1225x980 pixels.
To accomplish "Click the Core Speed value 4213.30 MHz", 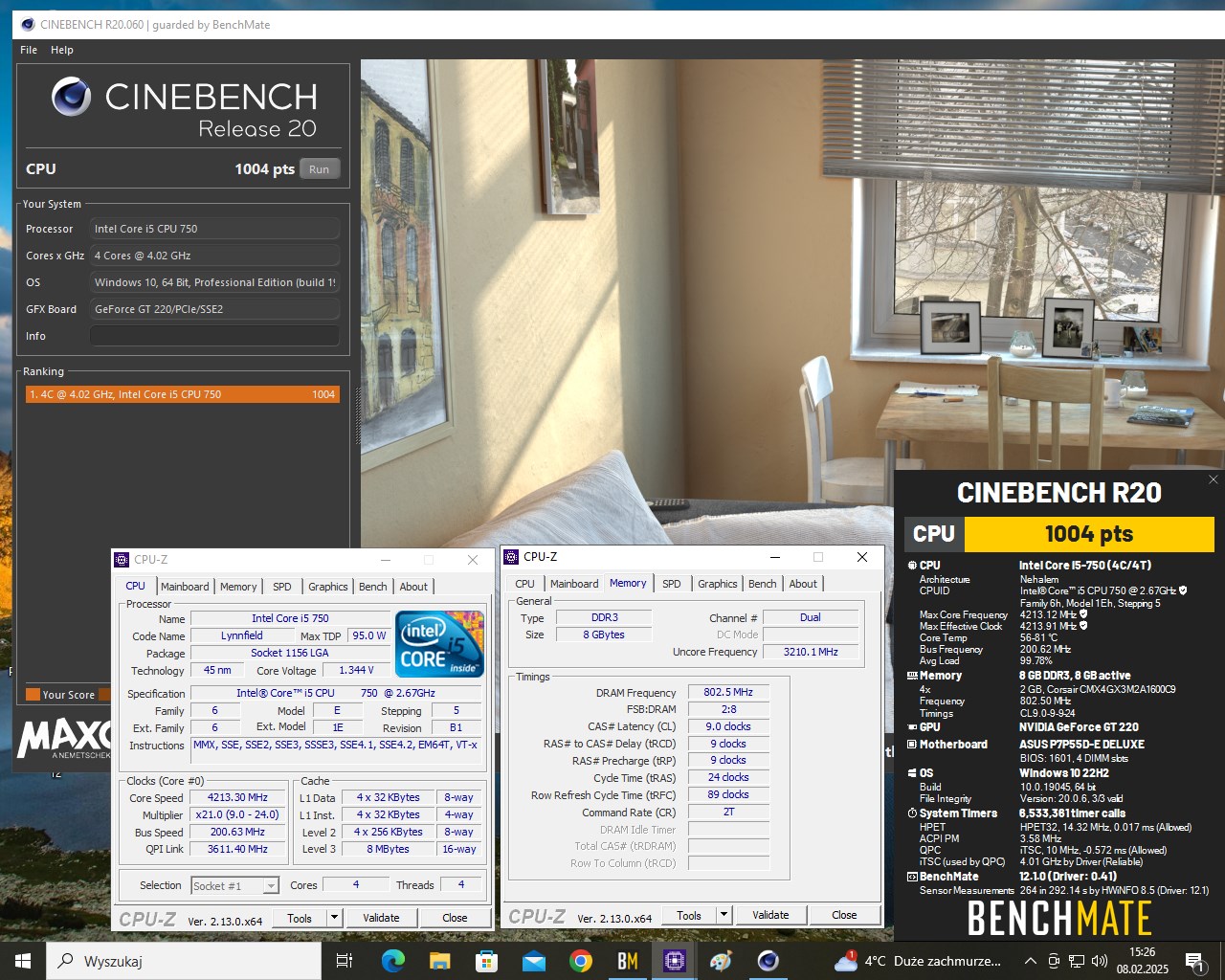I will coord(238,798).
